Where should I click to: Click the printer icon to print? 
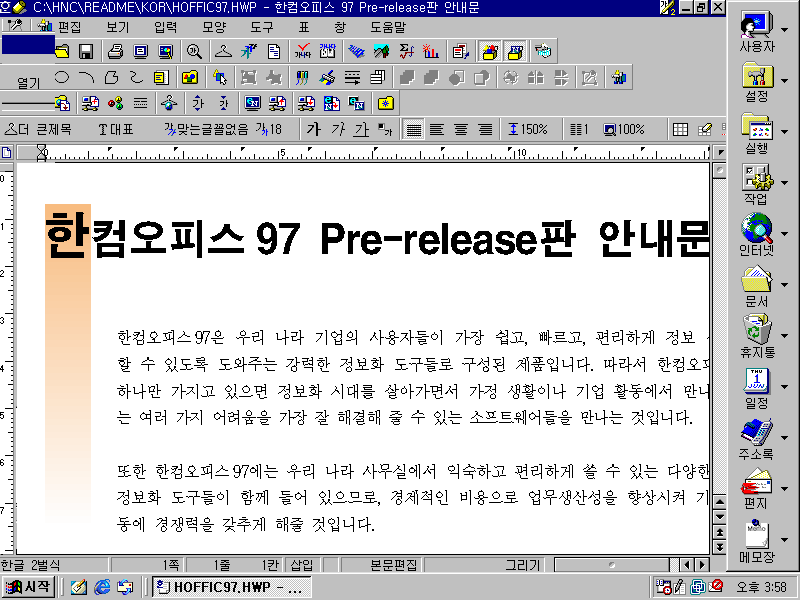click(115, 52)
